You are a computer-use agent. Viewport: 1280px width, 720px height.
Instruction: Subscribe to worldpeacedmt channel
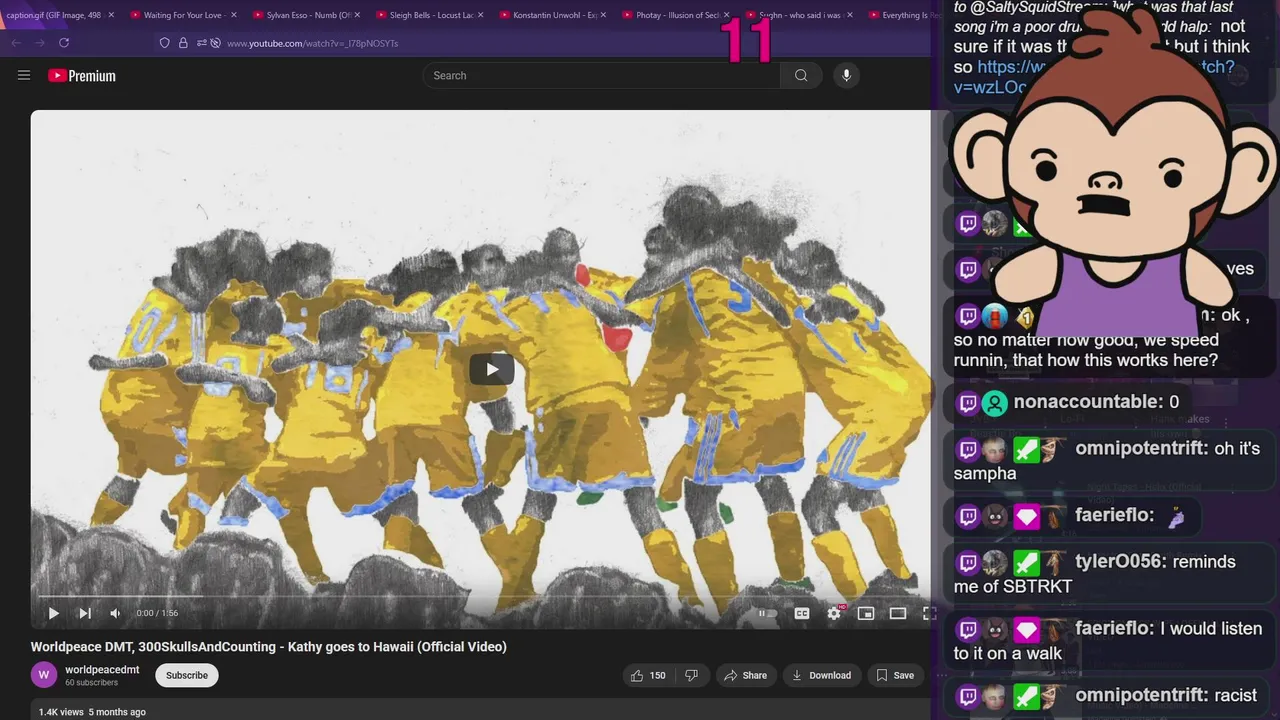pos(186,675)
